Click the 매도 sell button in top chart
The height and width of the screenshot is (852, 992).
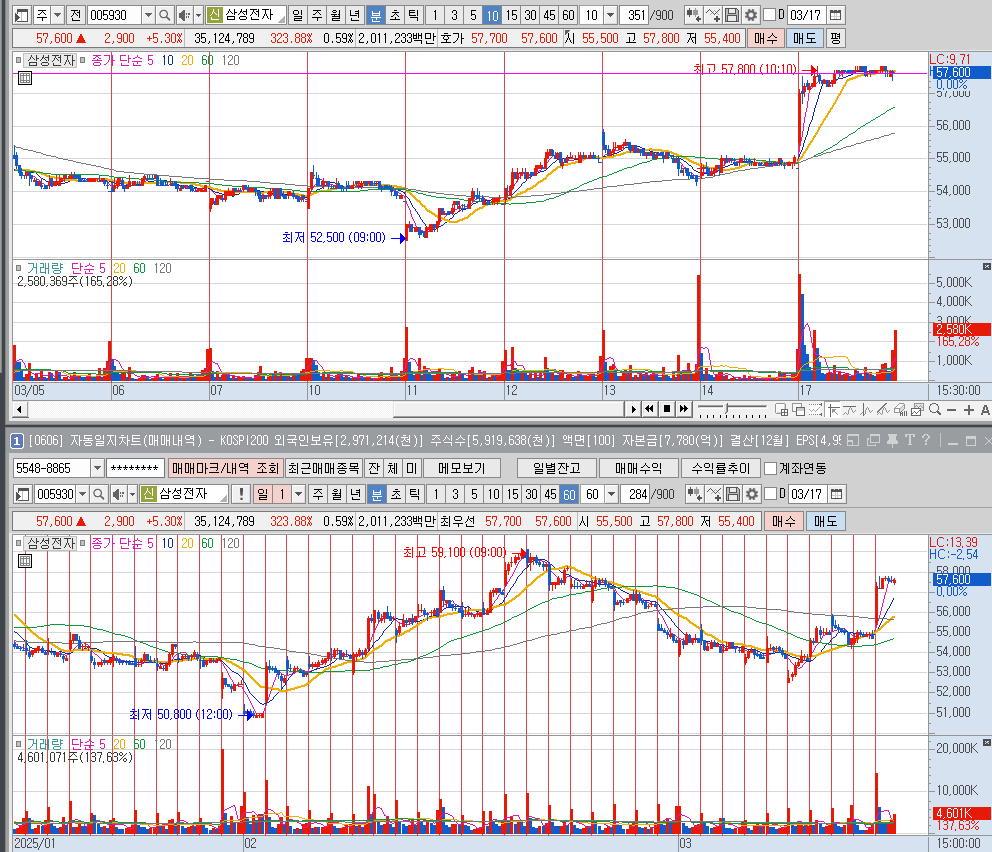pyautogui.click(x=805, y=38)
